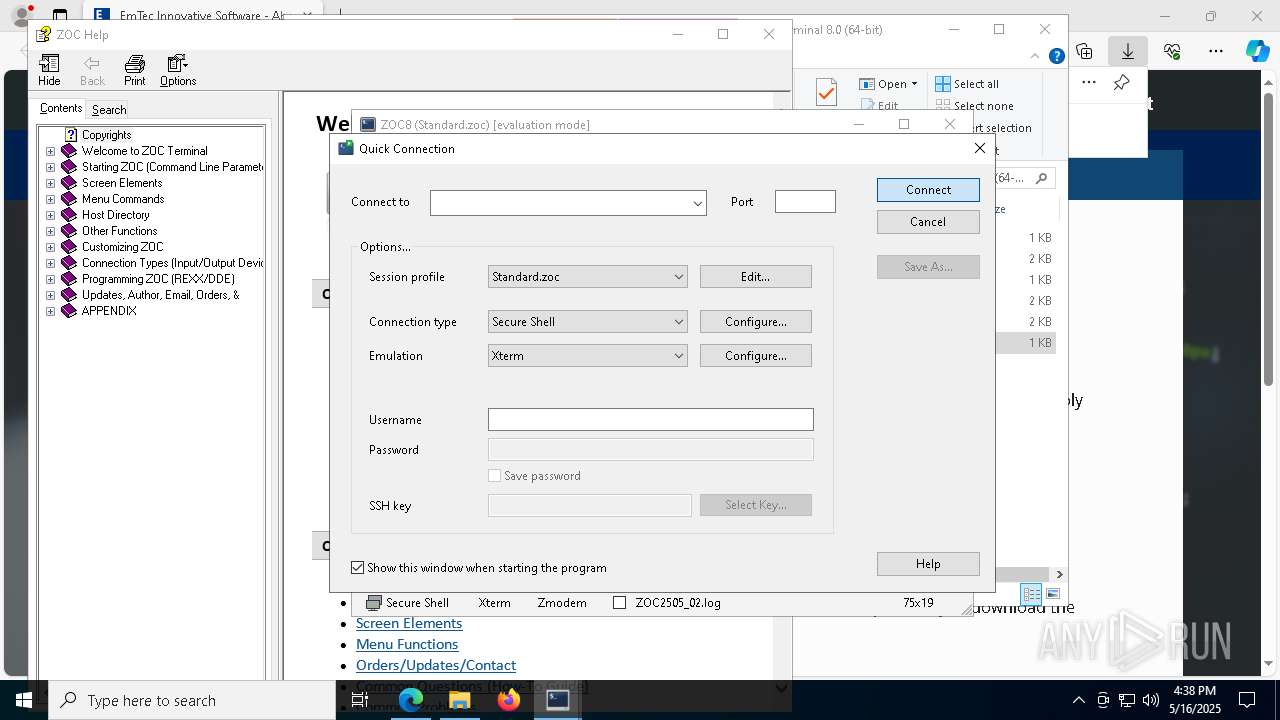The height and width of the screenshot is (720, 1280).
Task: Click the search magnifier in file window
Action: [1041, 178]
